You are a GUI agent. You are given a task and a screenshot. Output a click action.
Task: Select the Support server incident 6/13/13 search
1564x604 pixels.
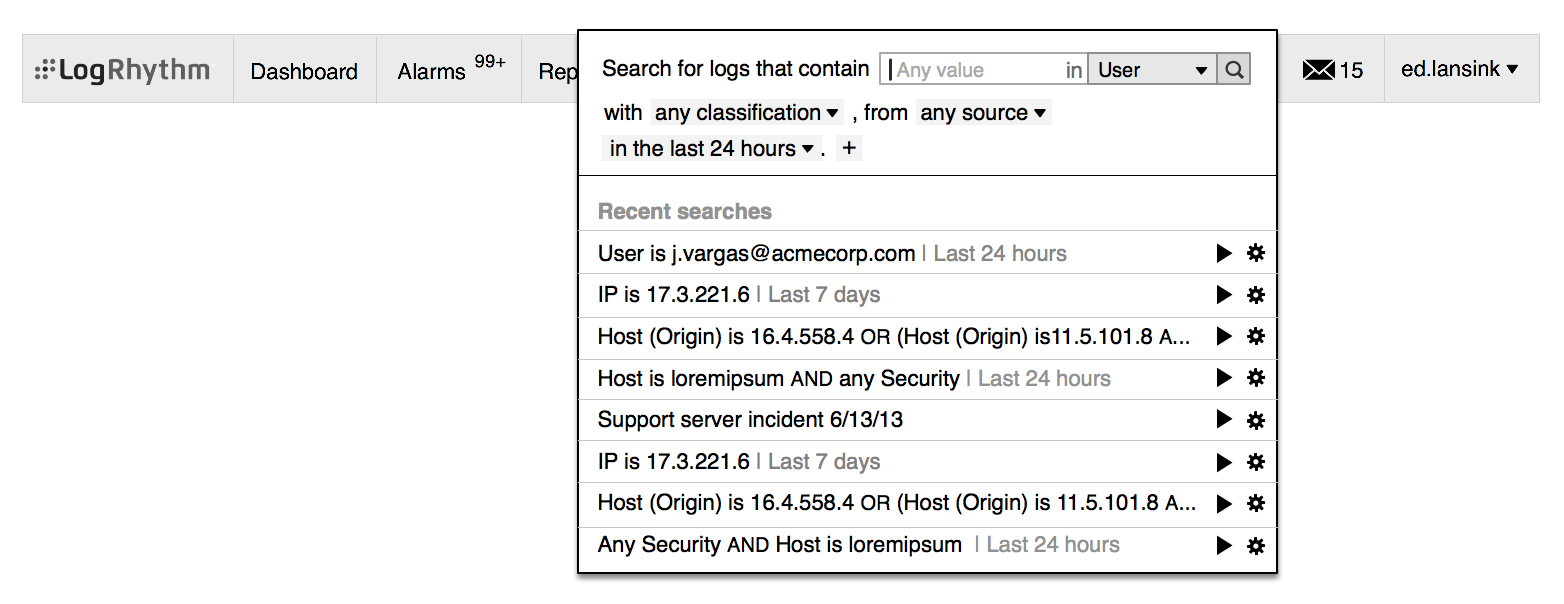[750, 420]
